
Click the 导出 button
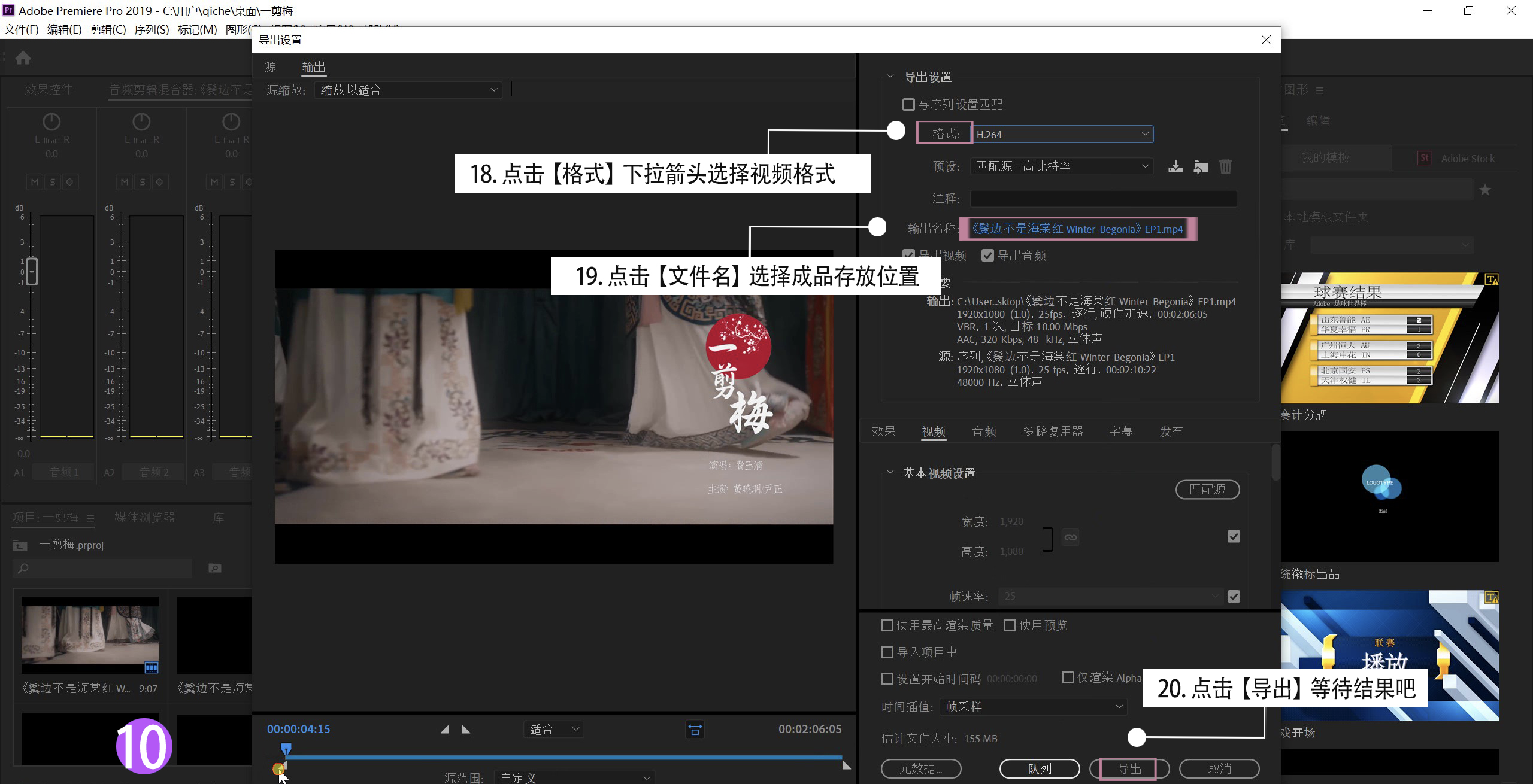pos(1129,768)
